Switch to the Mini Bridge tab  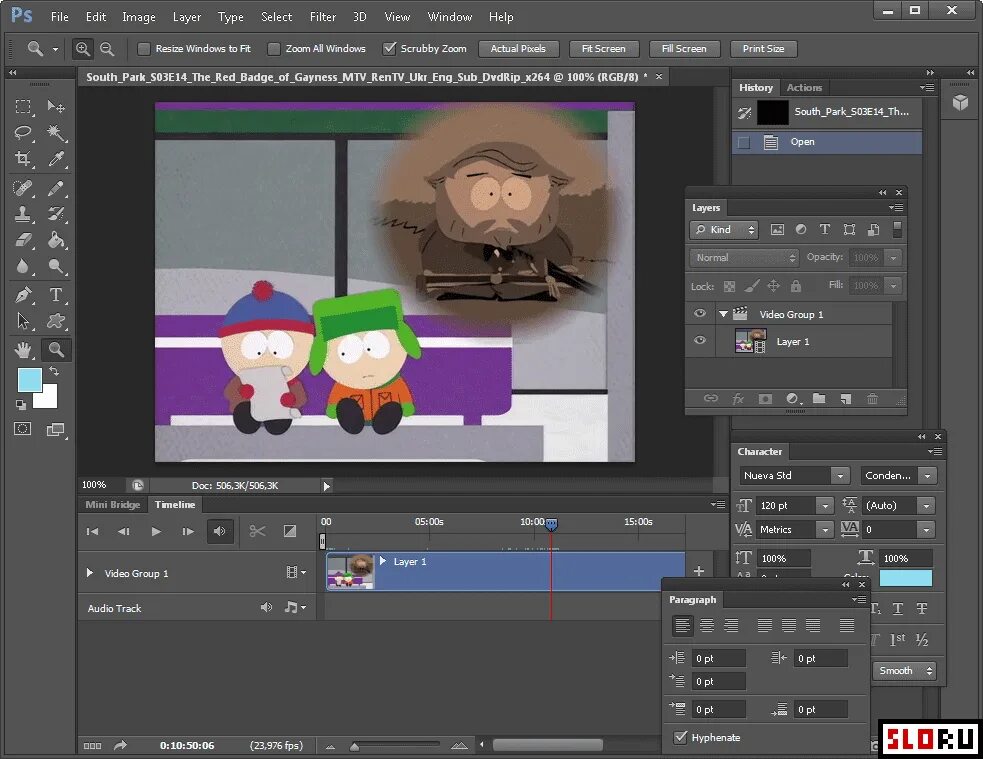(x=113, y=505)
